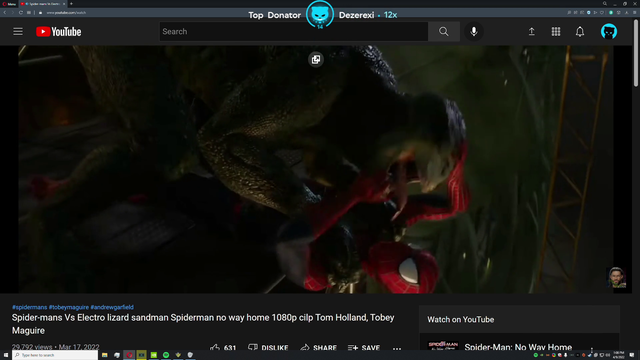640x360 pixels.
Task: Open the #andrewgarfield hashtag link
Action: [x=112, y=307]
